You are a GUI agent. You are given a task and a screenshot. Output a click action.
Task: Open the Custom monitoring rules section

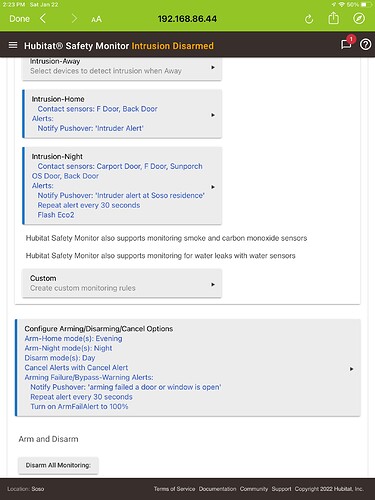(122, 283)
